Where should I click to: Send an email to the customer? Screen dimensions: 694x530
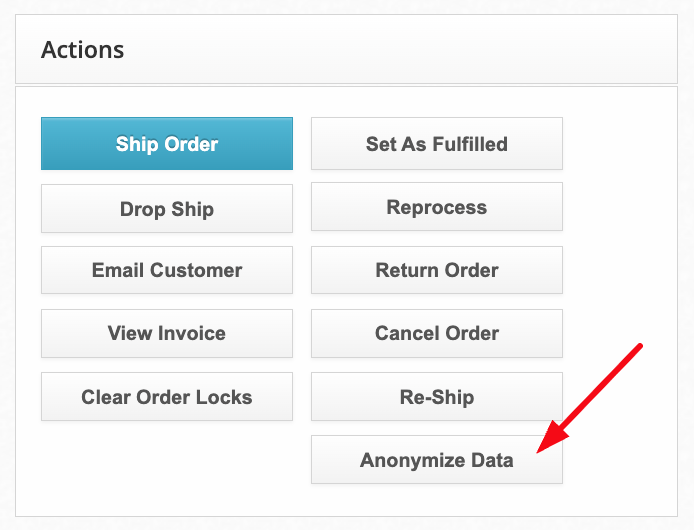167,270
